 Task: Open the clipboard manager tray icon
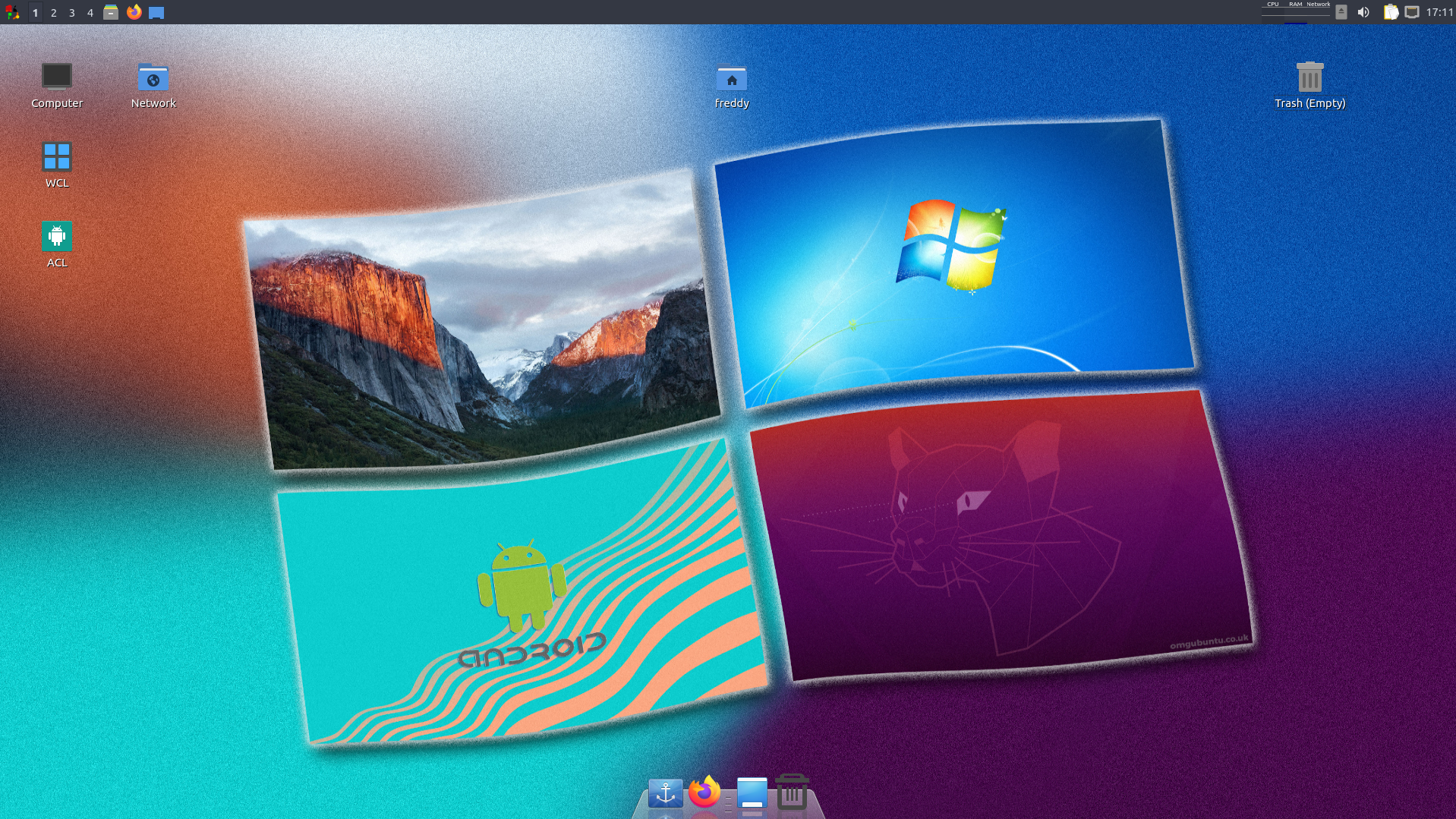point(1390,12)
